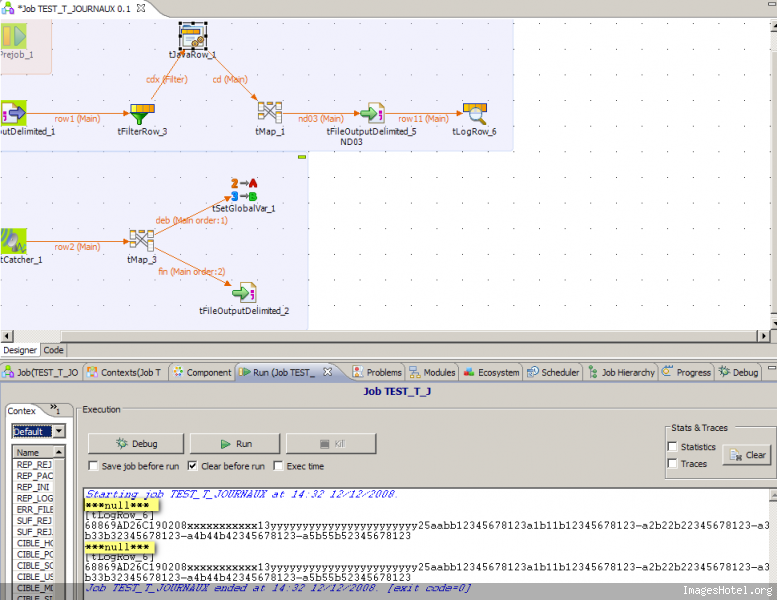The image size is (777, 600).
Task: Uncheck the Clear before run option
Action: click(x=192, y=466)
